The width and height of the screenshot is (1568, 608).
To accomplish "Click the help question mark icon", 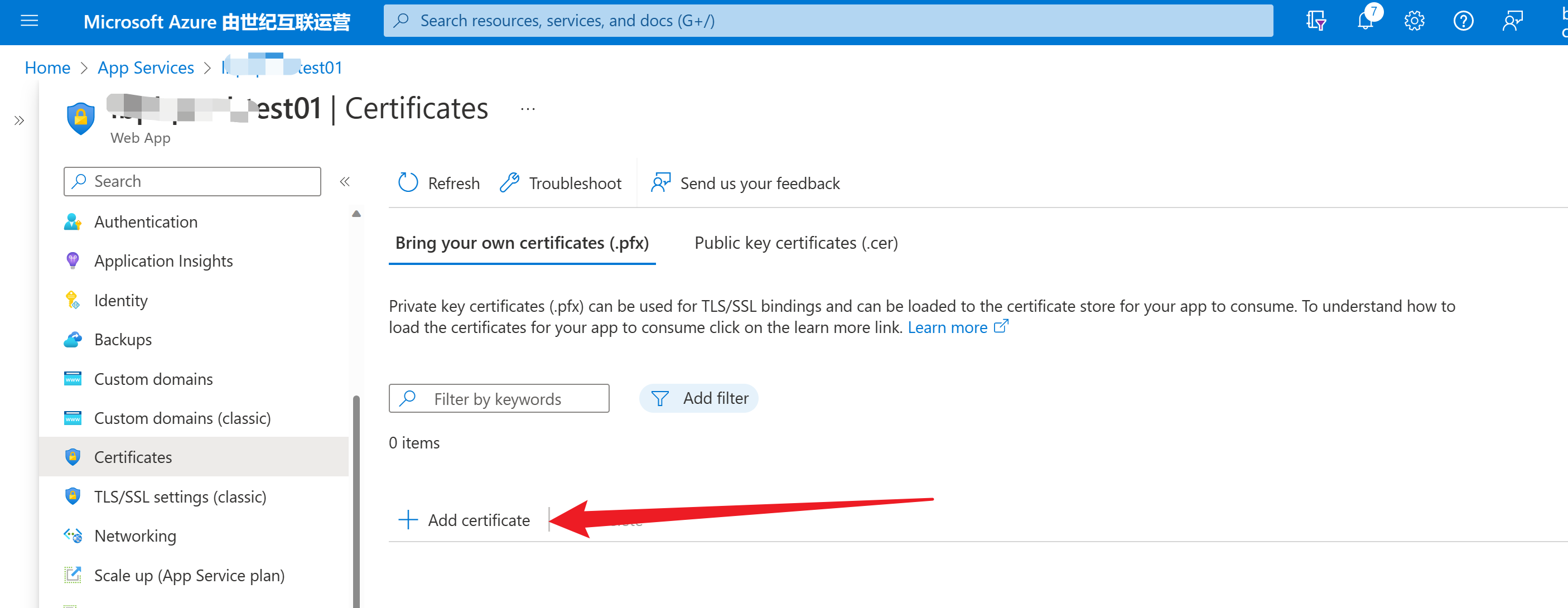I will [1463, 21].
